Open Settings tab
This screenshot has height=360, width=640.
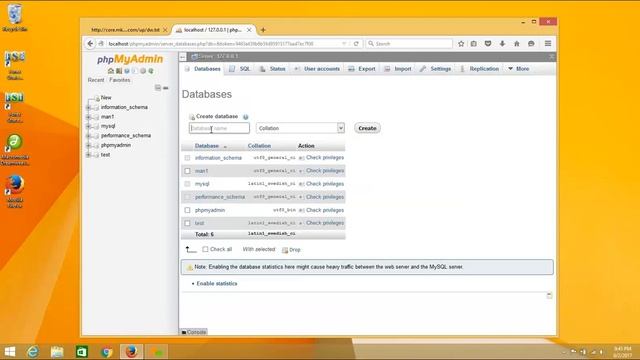pyautogui.click(x=436, y=69)
